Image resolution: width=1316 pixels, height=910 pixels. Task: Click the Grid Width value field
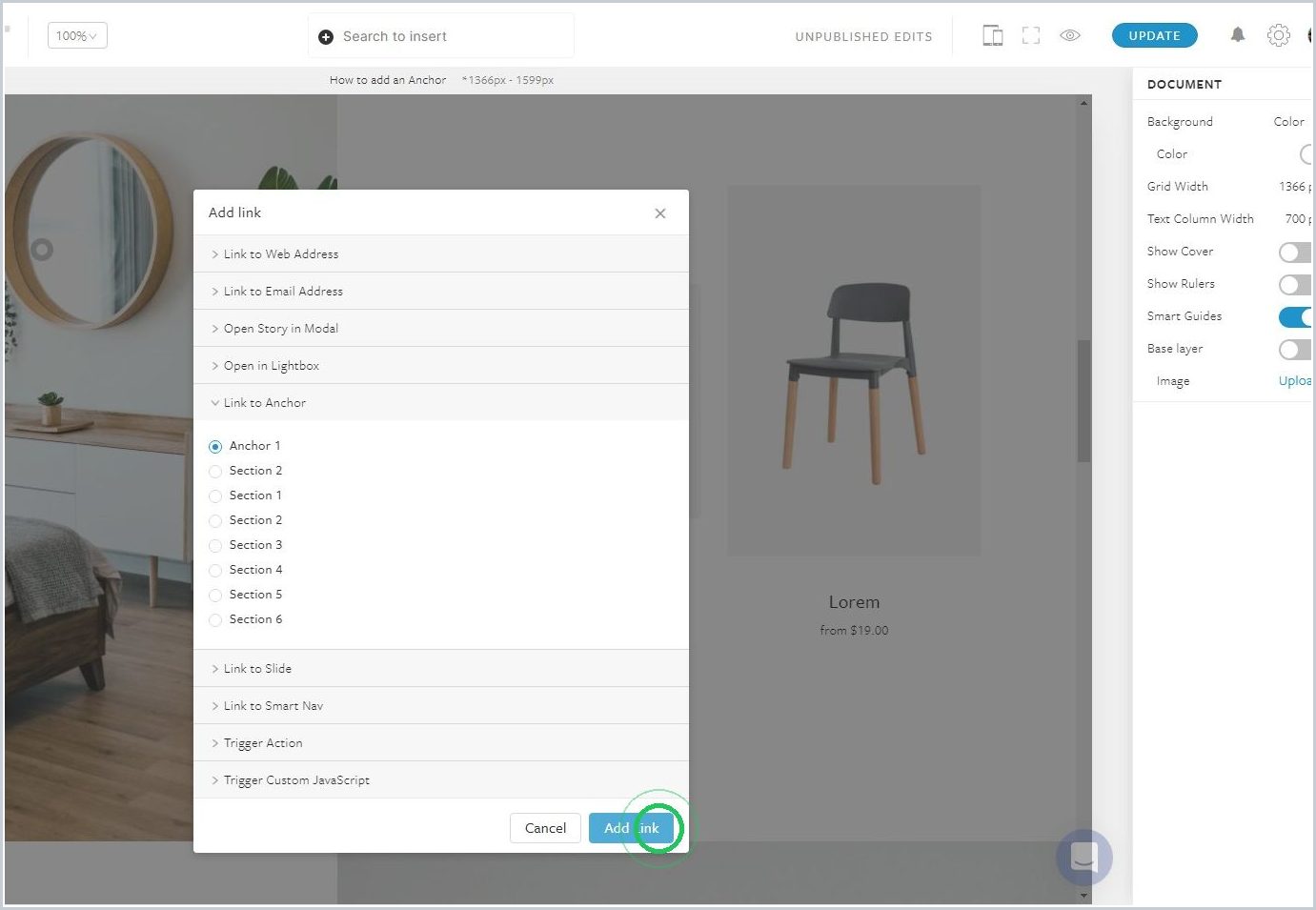[x=1295, y=187]
